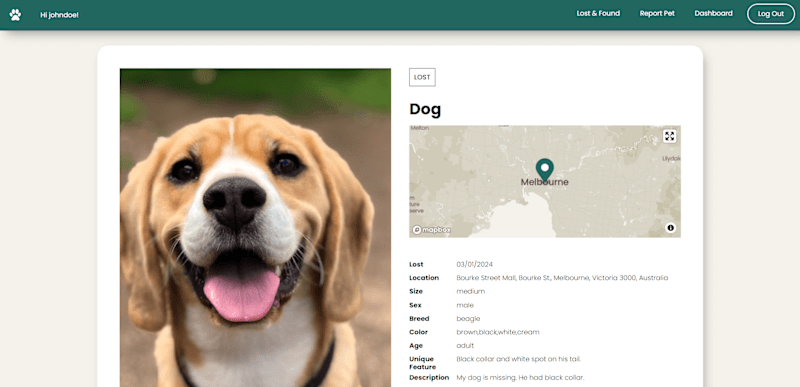Click the "Melbourne" label on the map
Screen dimensions: 800x387
coord(544,182)
